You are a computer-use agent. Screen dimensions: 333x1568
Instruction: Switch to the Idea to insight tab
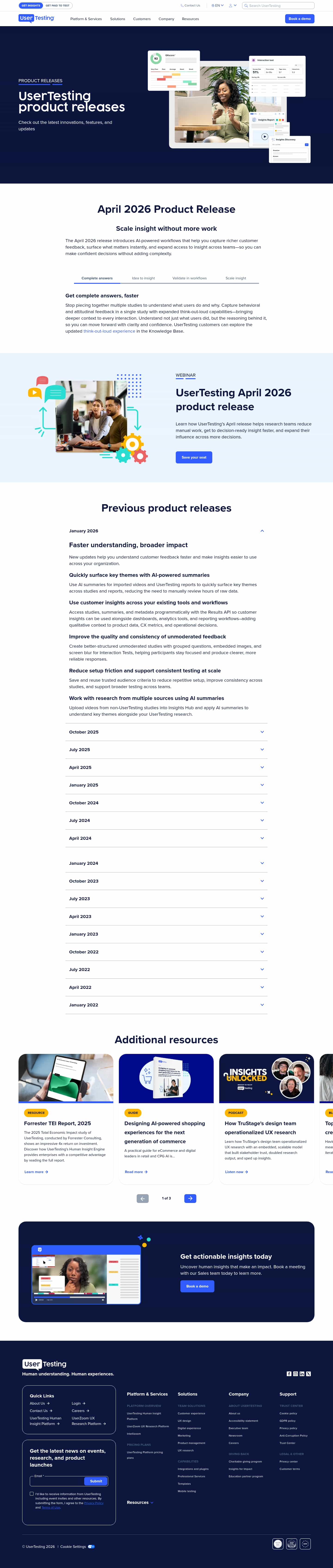(x=143, y=278)
